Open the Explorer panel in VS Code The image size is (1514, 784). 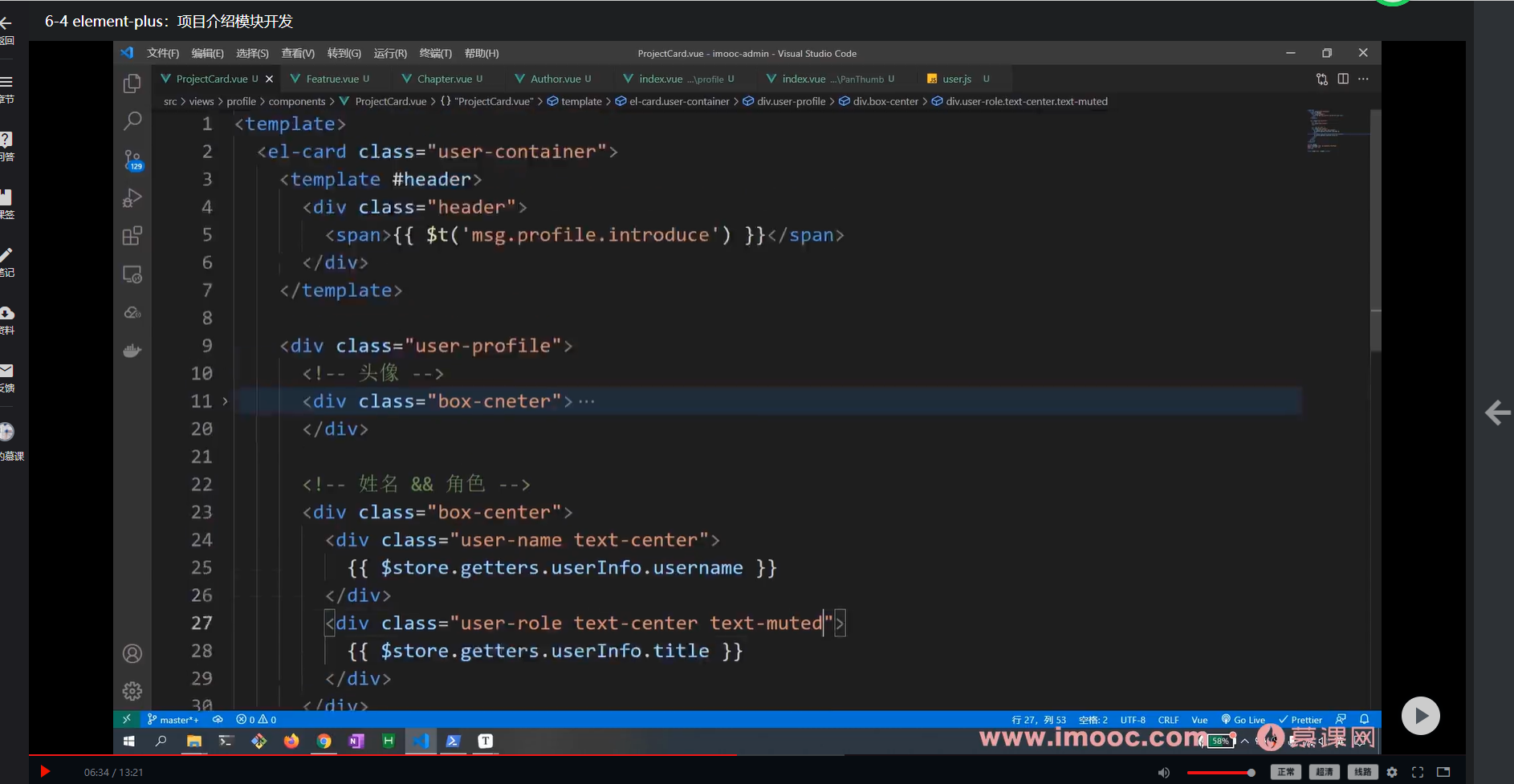click(x=132, y=83)
